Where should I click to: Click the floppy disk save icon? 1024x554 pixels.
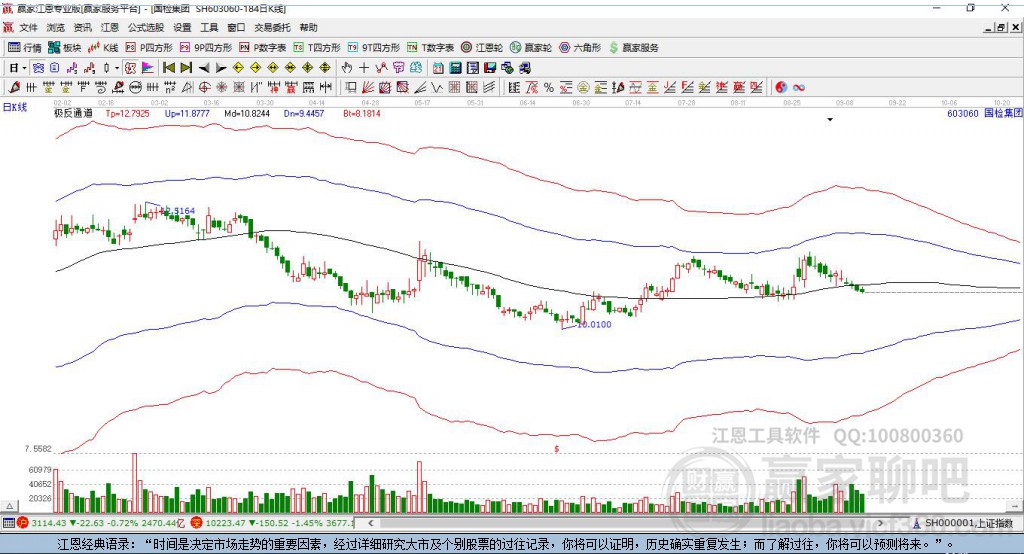point(490,67)
